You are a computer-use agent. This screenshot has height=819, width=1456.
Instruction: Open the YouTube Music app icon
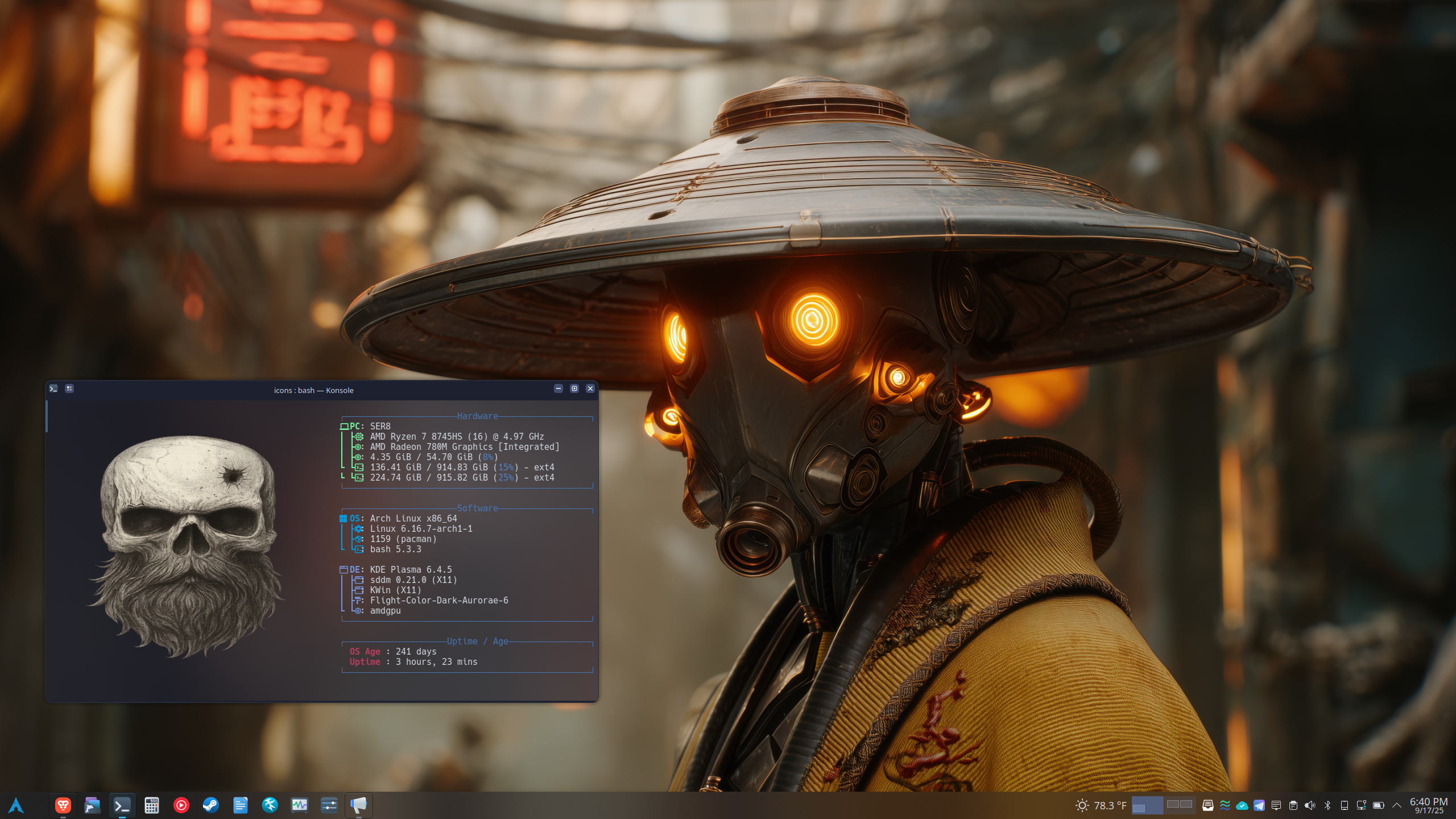[181, 805]
